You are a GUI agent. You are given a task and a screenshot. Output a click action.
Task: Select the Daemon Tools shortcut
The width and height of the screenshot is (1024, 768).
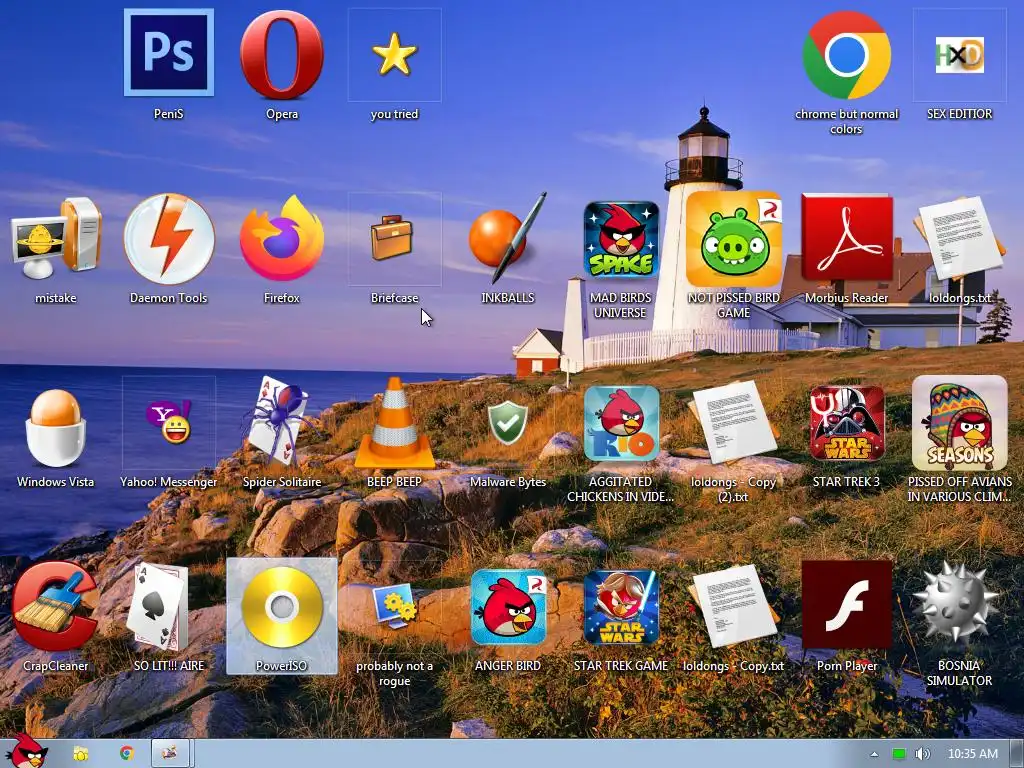(x=168, y=238)
